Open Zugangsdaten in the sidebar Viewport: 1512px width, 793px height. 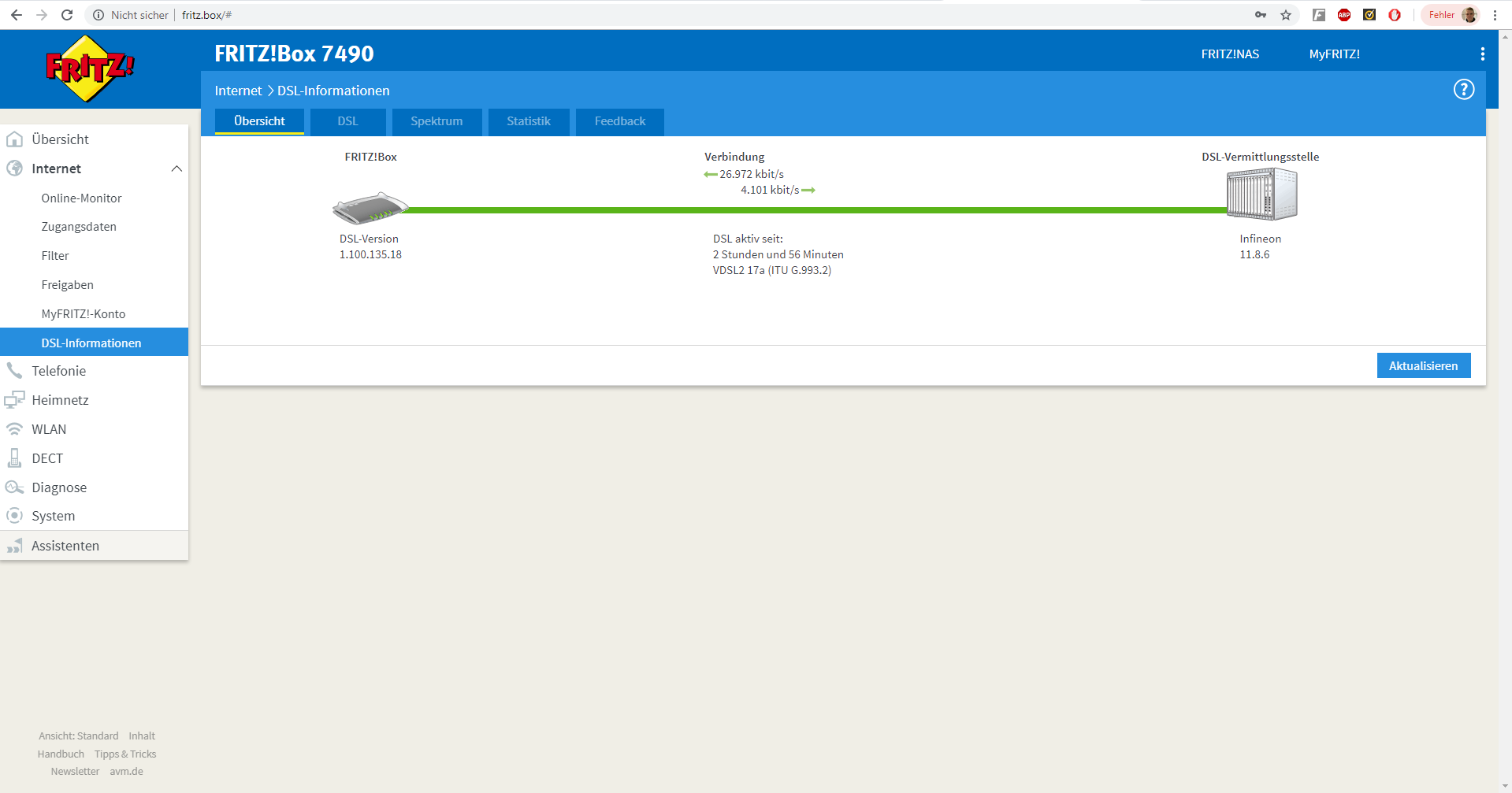pyautogui.click(x=79, y=227)
